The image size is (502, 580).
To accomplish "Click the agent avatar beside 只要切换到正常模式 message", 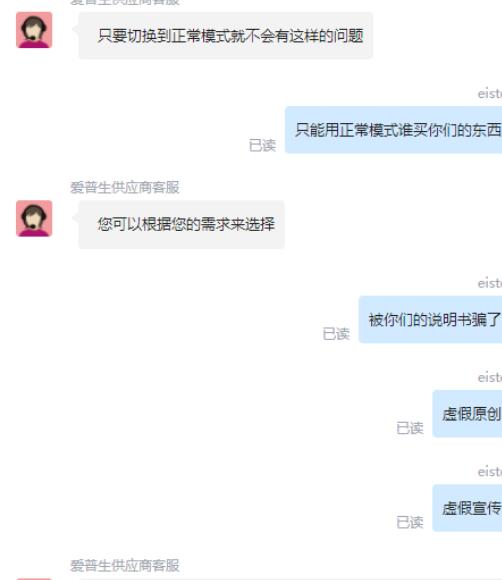I will point(34,30).
